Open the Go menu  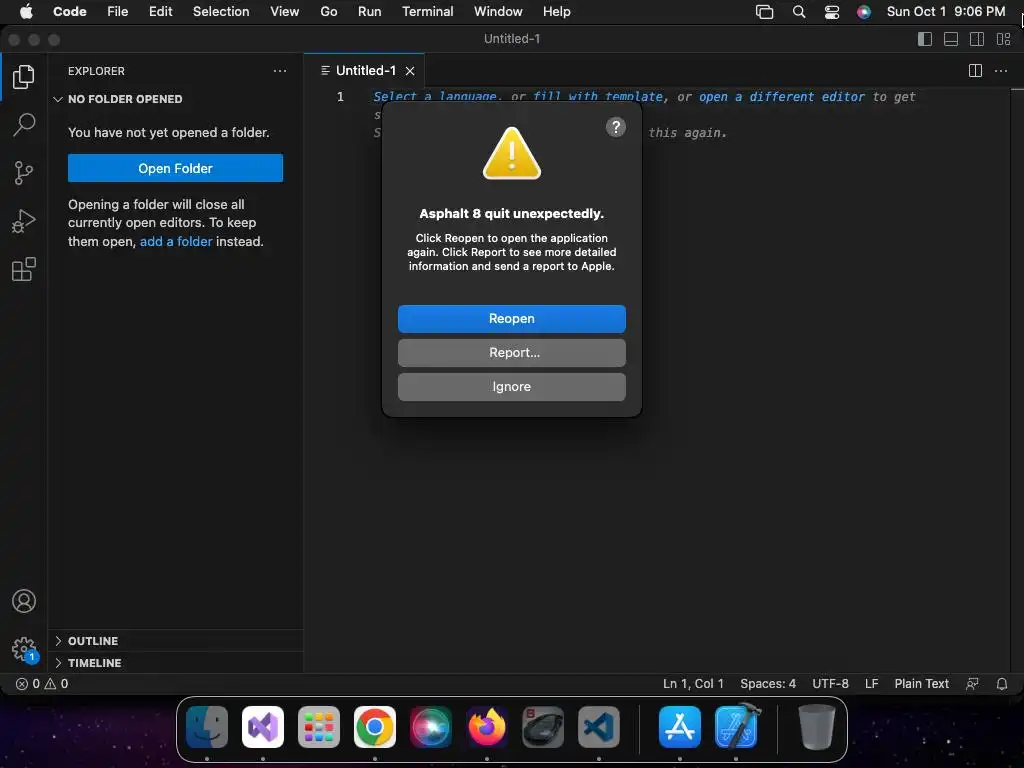(x=328, y=12)
